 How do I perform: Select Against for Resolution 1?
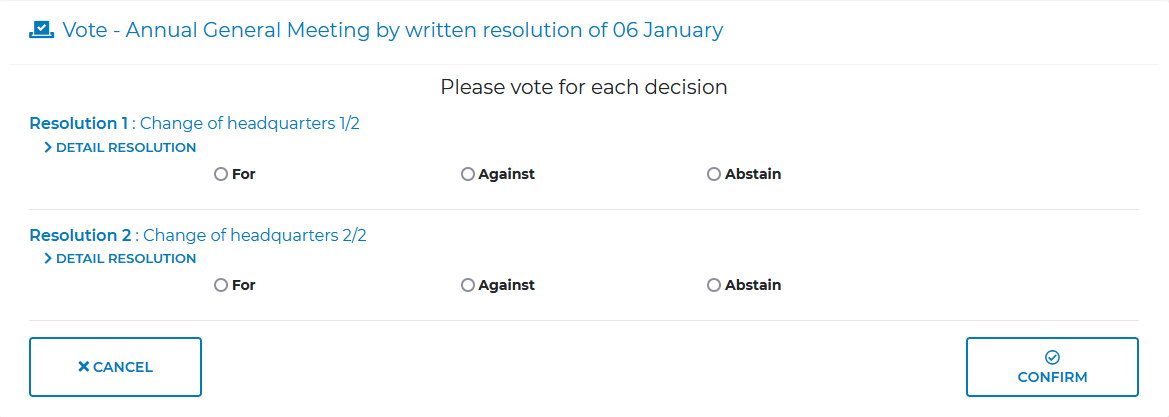(x=468, y=174)
